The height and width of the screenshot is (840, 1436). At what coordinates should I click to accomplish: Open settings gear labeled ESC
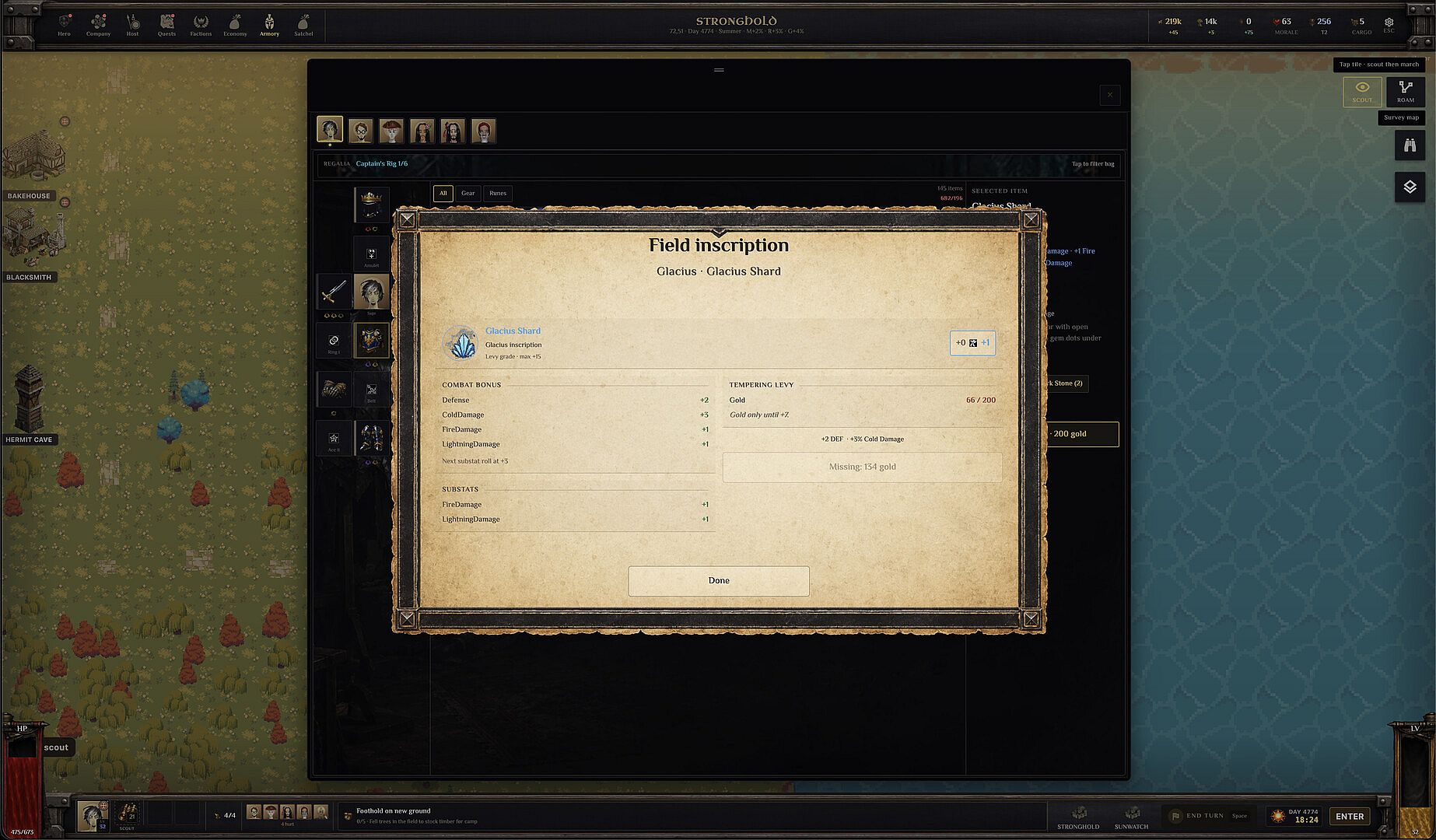click(x=1389, y=25)
